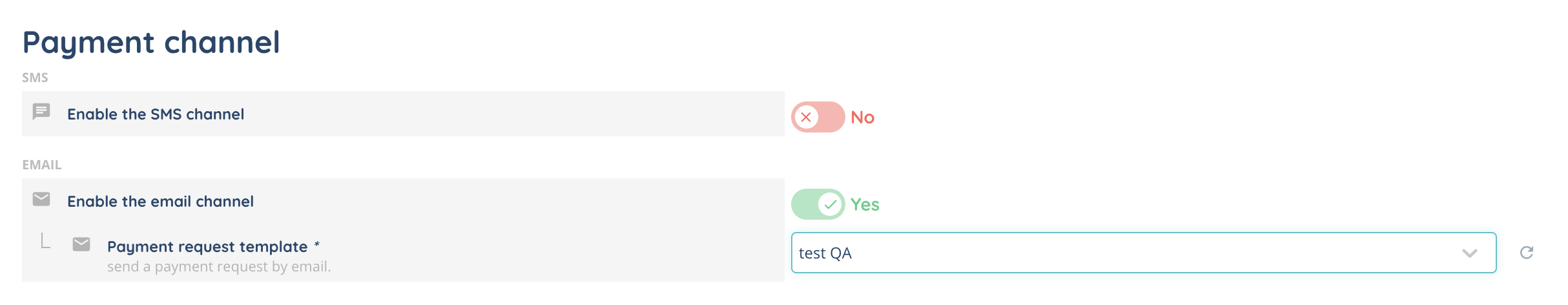Screen dimensions: 1568x305
Task: Click the Enable the SMS channel label
Action: (x=156, y=114)
